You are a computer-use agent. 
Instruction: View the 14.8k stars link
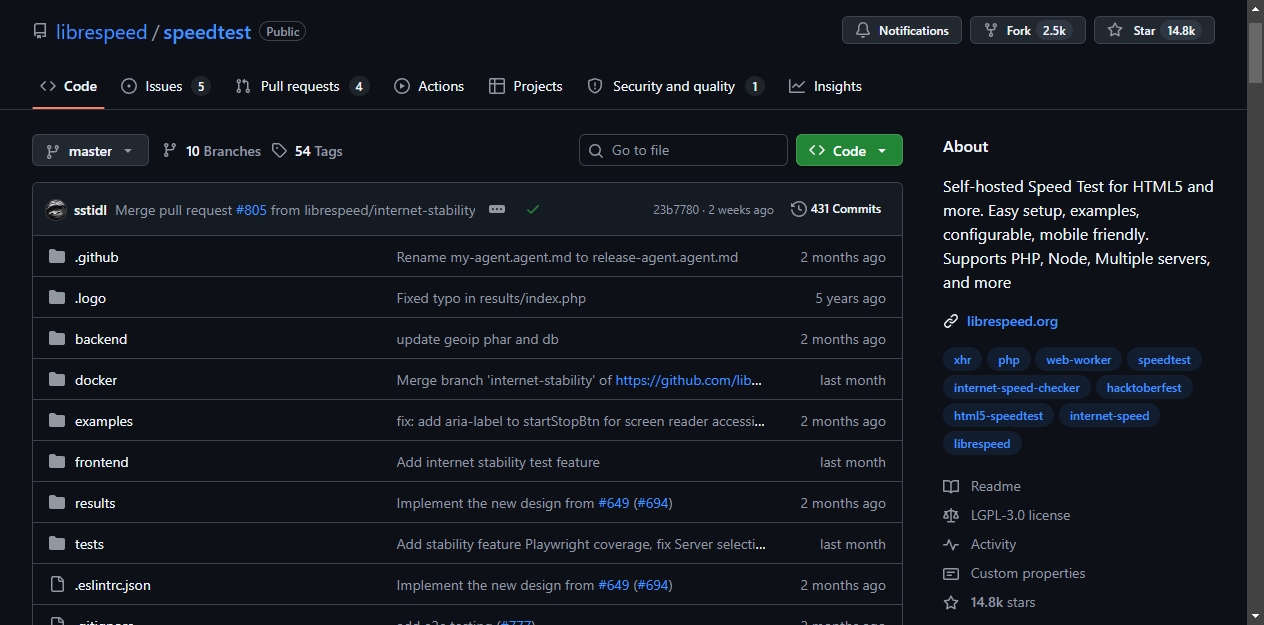point(990,602)
